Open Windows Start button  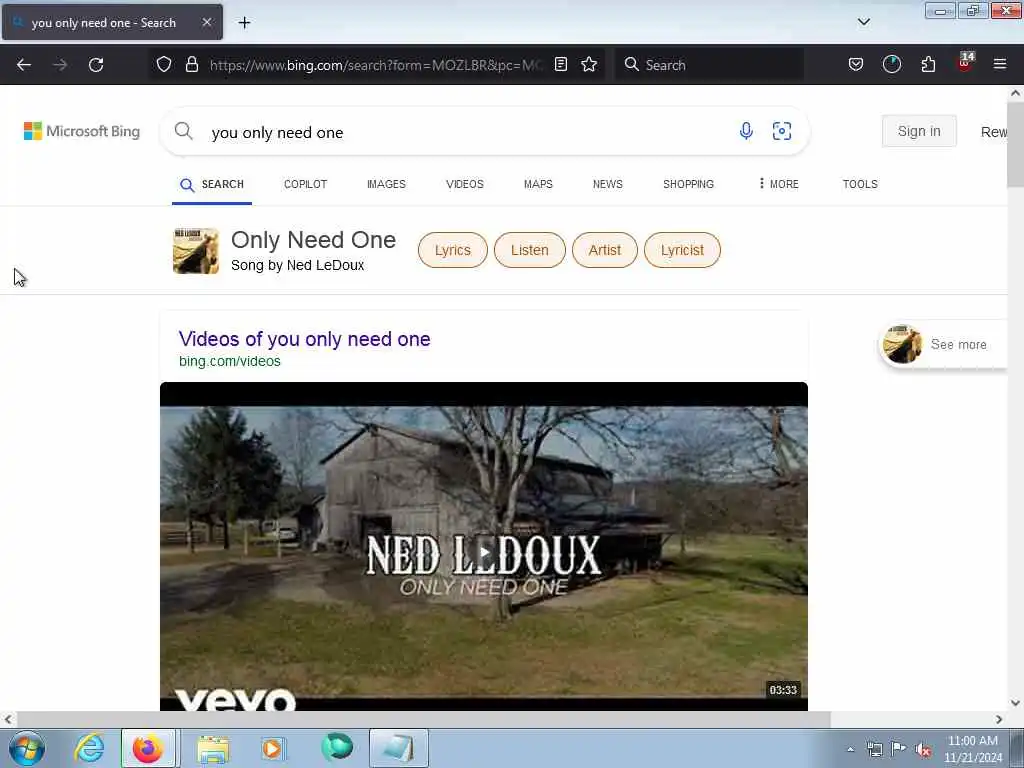[27, 748]
